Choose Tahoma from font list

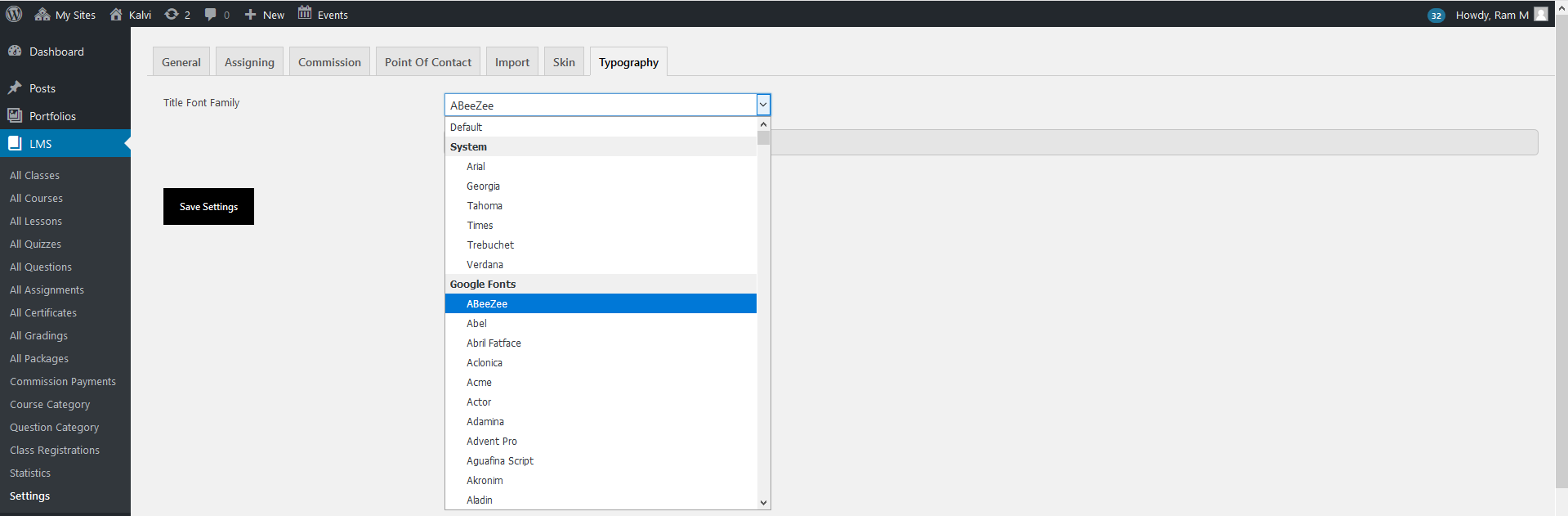tap(601, 205)
